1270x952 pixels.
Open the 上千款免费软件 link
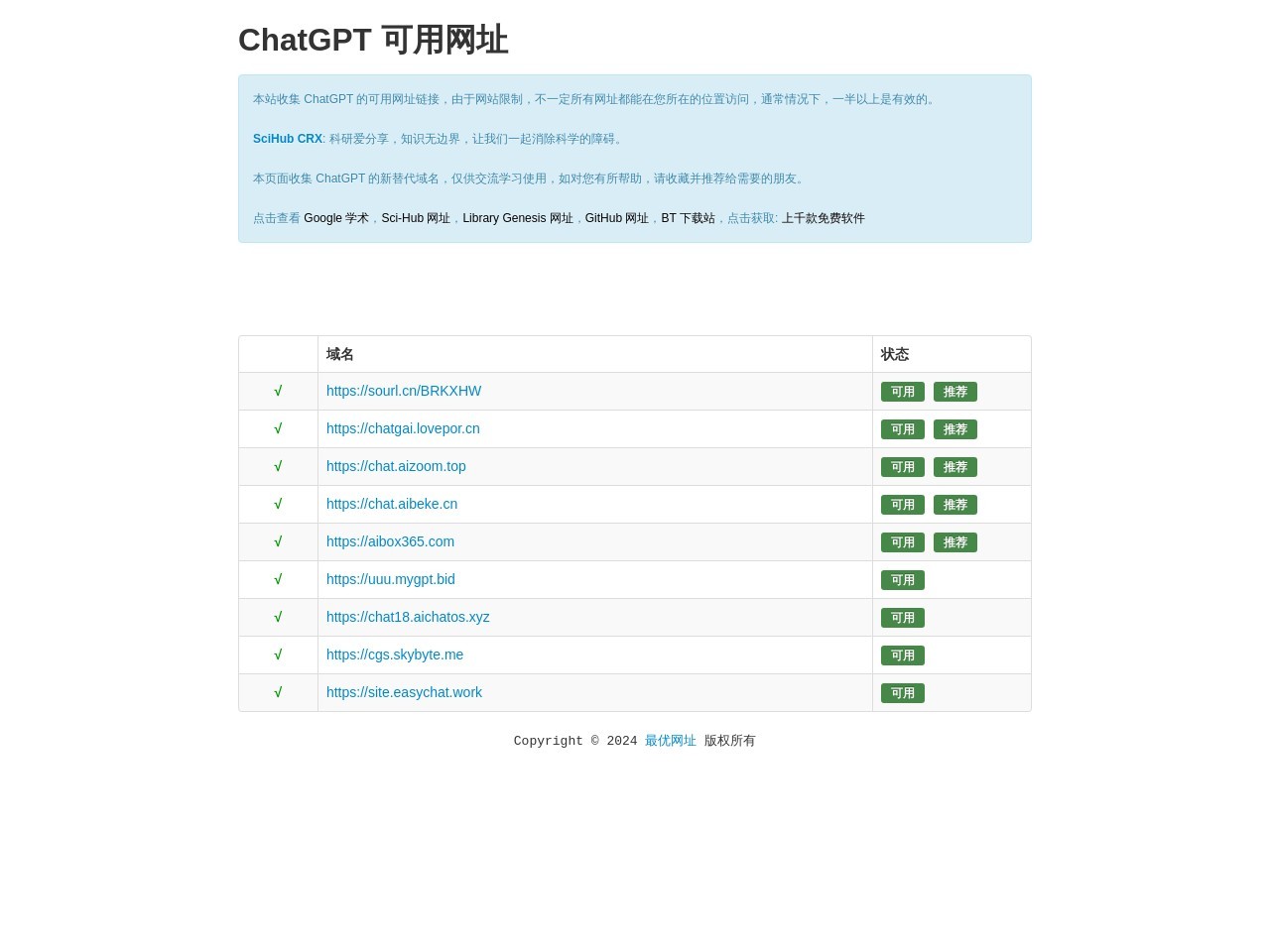tap(824, 218)
